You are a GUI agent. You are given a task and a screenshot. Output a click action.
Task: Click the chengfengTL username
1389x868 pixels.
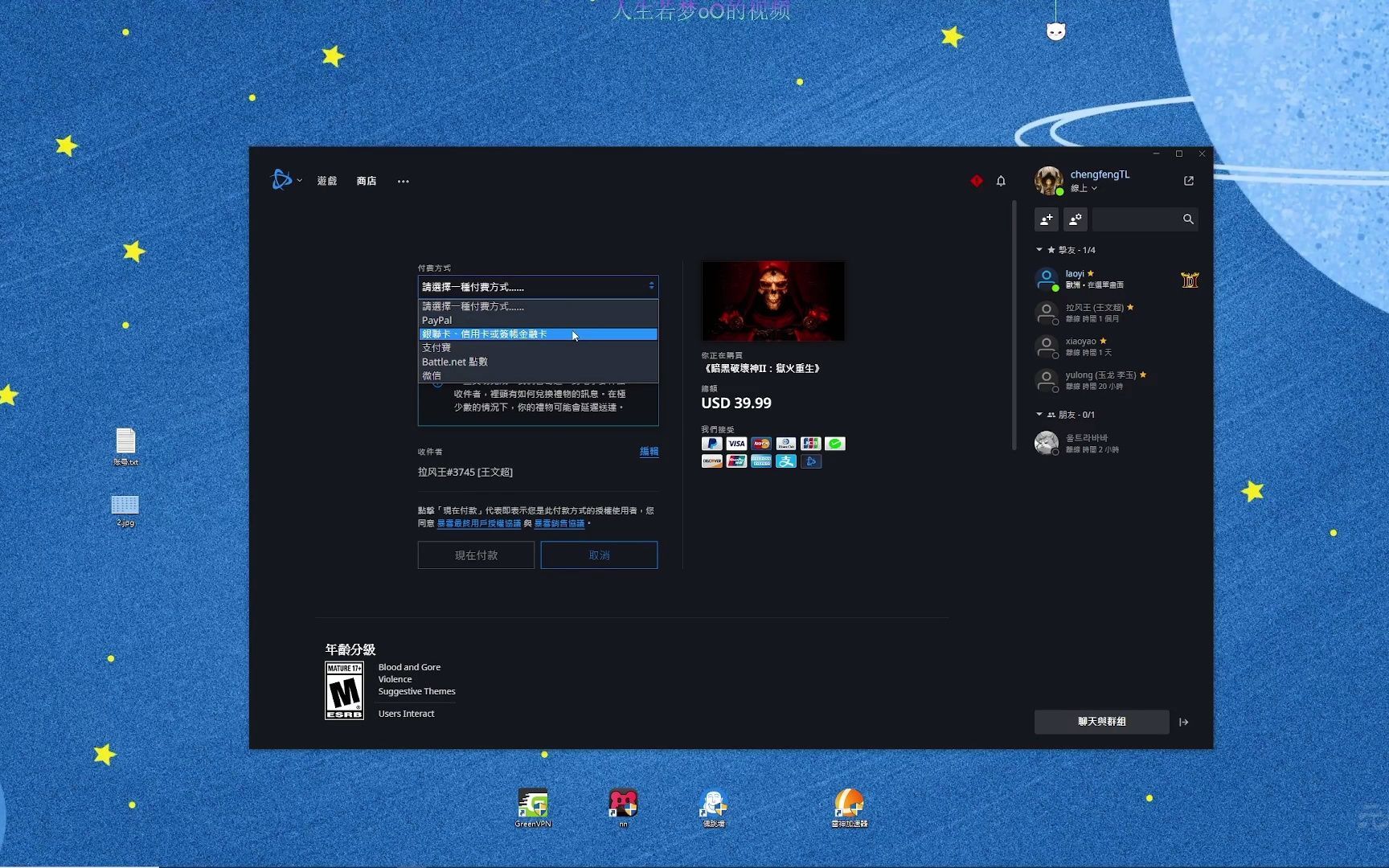click(x=1100, y=174)
